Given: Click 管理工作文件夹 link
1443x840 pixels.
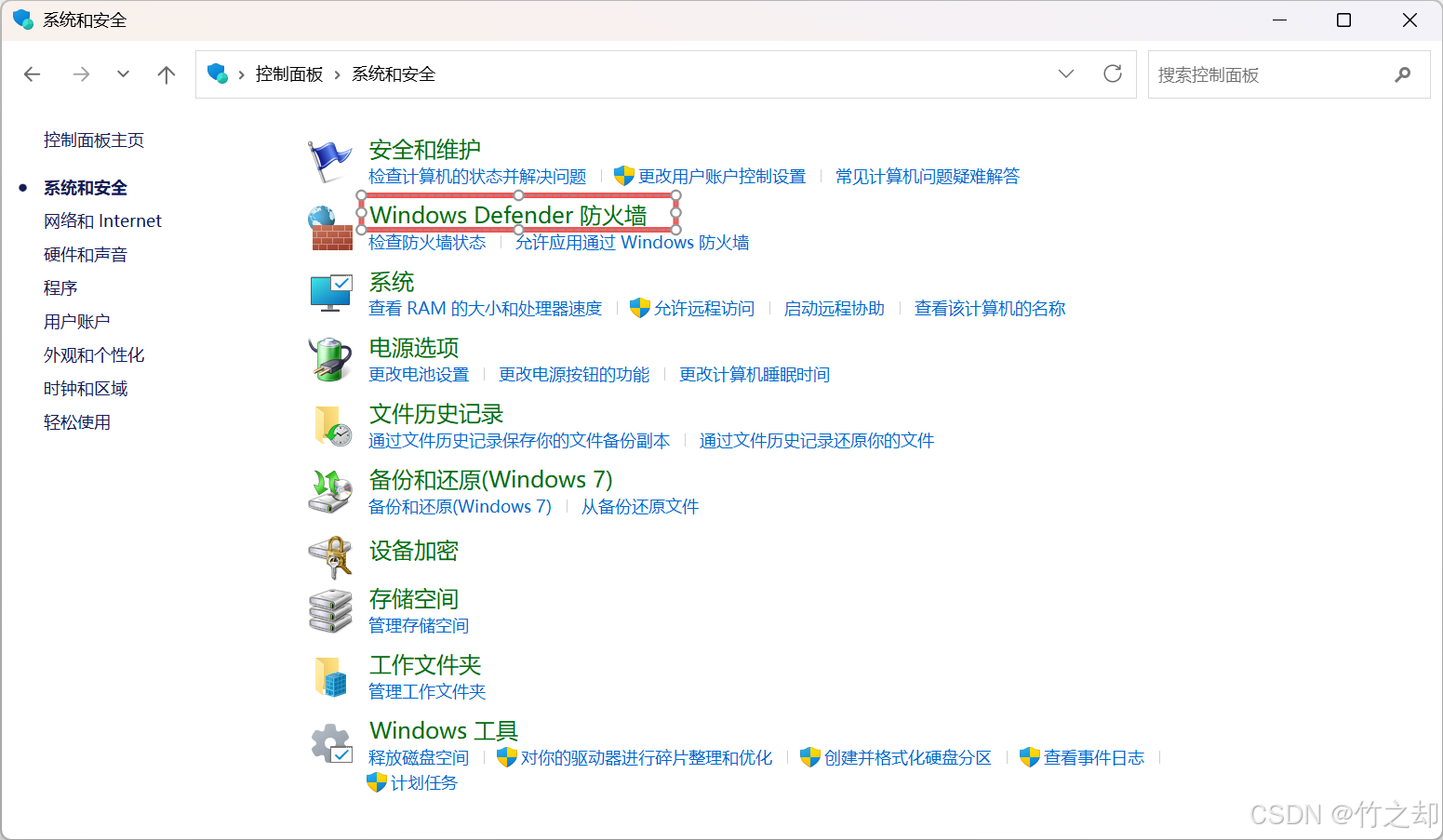Looking at the screenshot, I should [x=427, y=692].
